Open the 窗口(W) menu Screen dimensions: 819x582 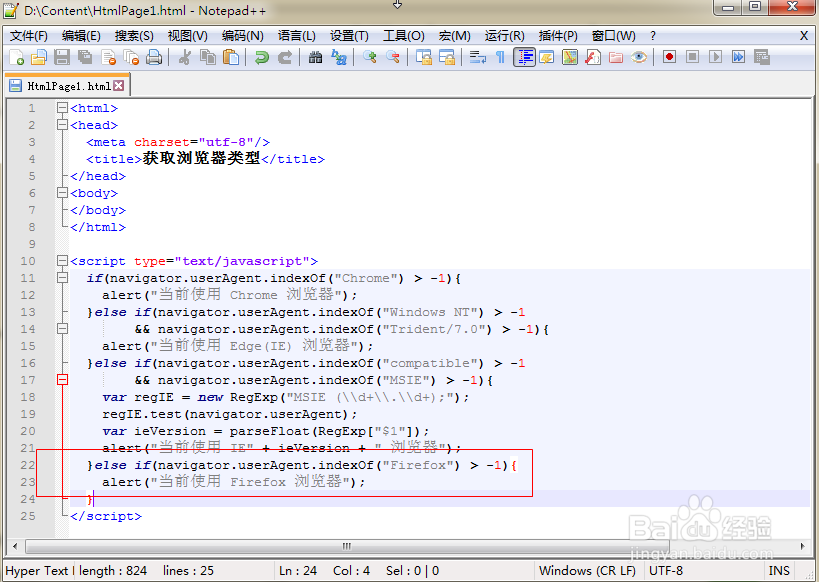coord(614,36)
